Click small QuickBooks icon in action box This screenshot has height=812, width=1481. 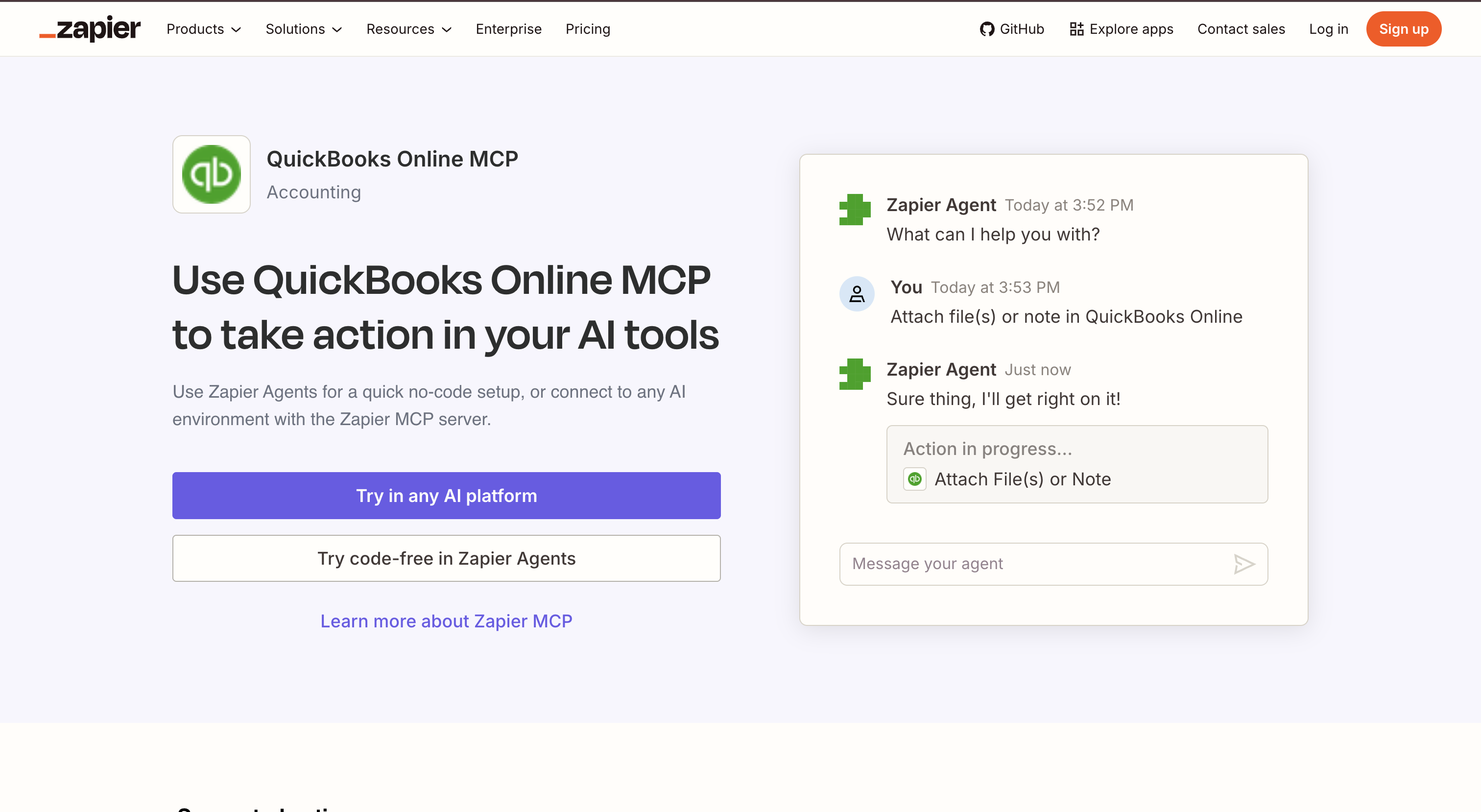[x=914, y=479]
